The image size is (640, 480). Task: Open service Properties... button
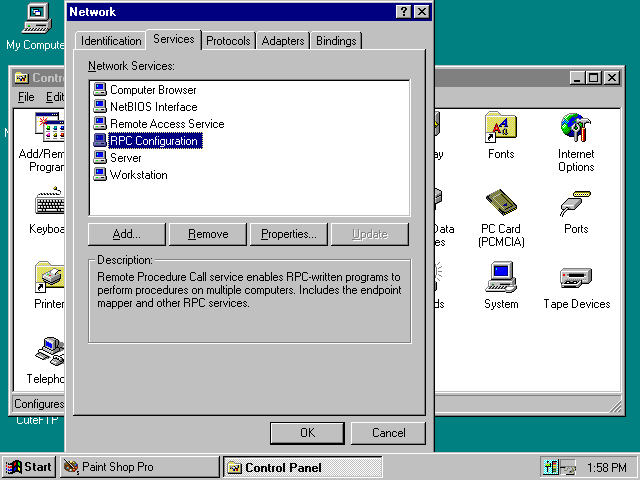(x=289, y=234)
